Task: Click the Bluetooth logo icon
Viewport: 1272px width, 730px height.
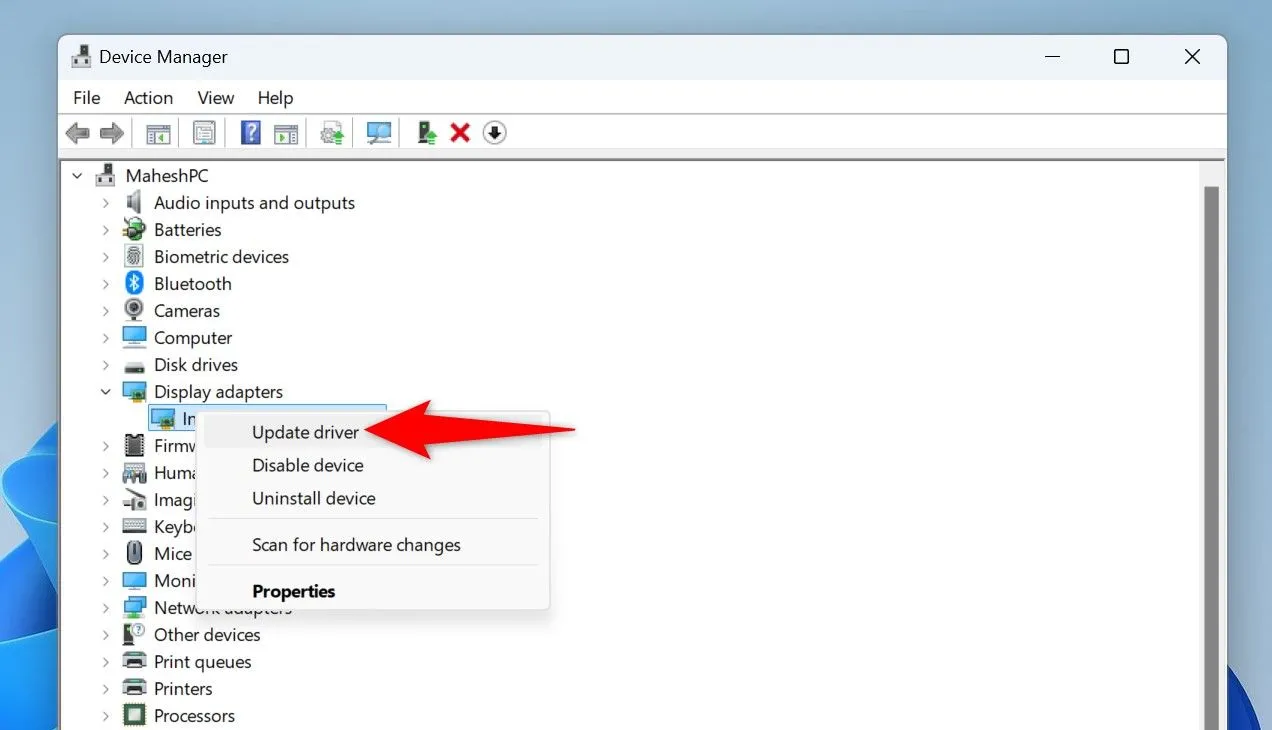Action: (134, 284)
